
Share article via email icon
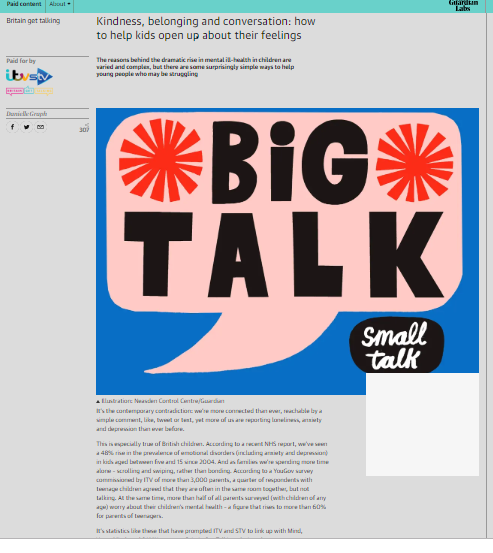(x=41, y=127)
